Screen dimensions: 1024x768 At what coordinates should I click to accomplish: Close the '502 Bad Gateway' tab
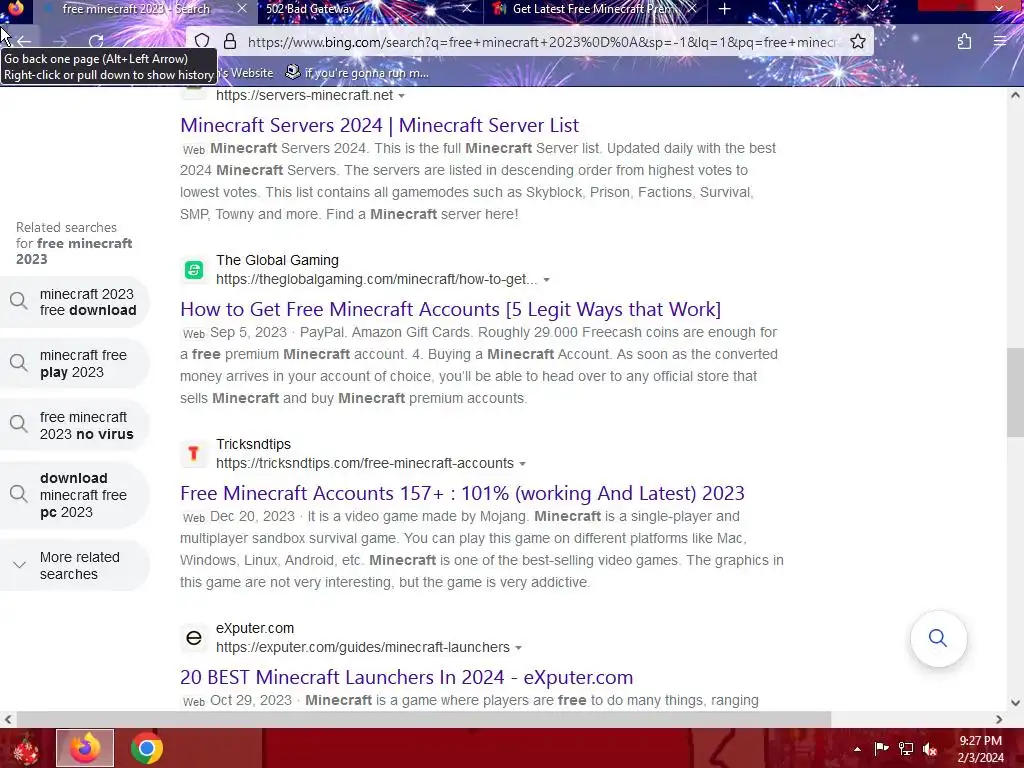pos(466,9)
